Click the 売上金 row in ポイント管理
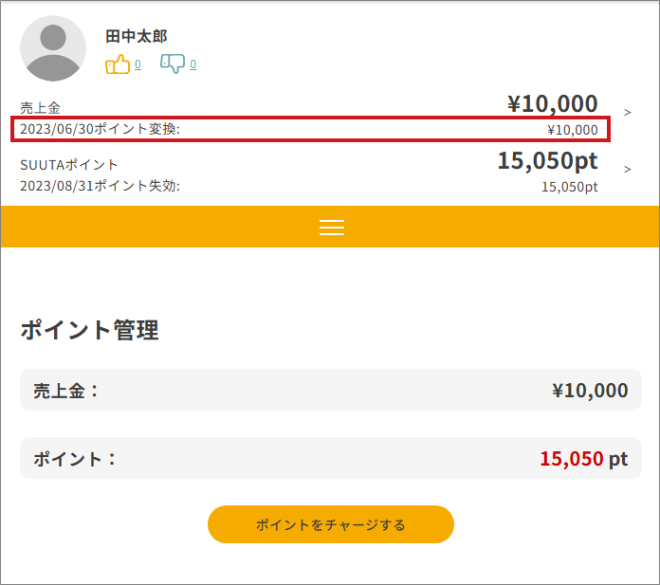Screen dimensions: 660x585 tap(331, 390)
